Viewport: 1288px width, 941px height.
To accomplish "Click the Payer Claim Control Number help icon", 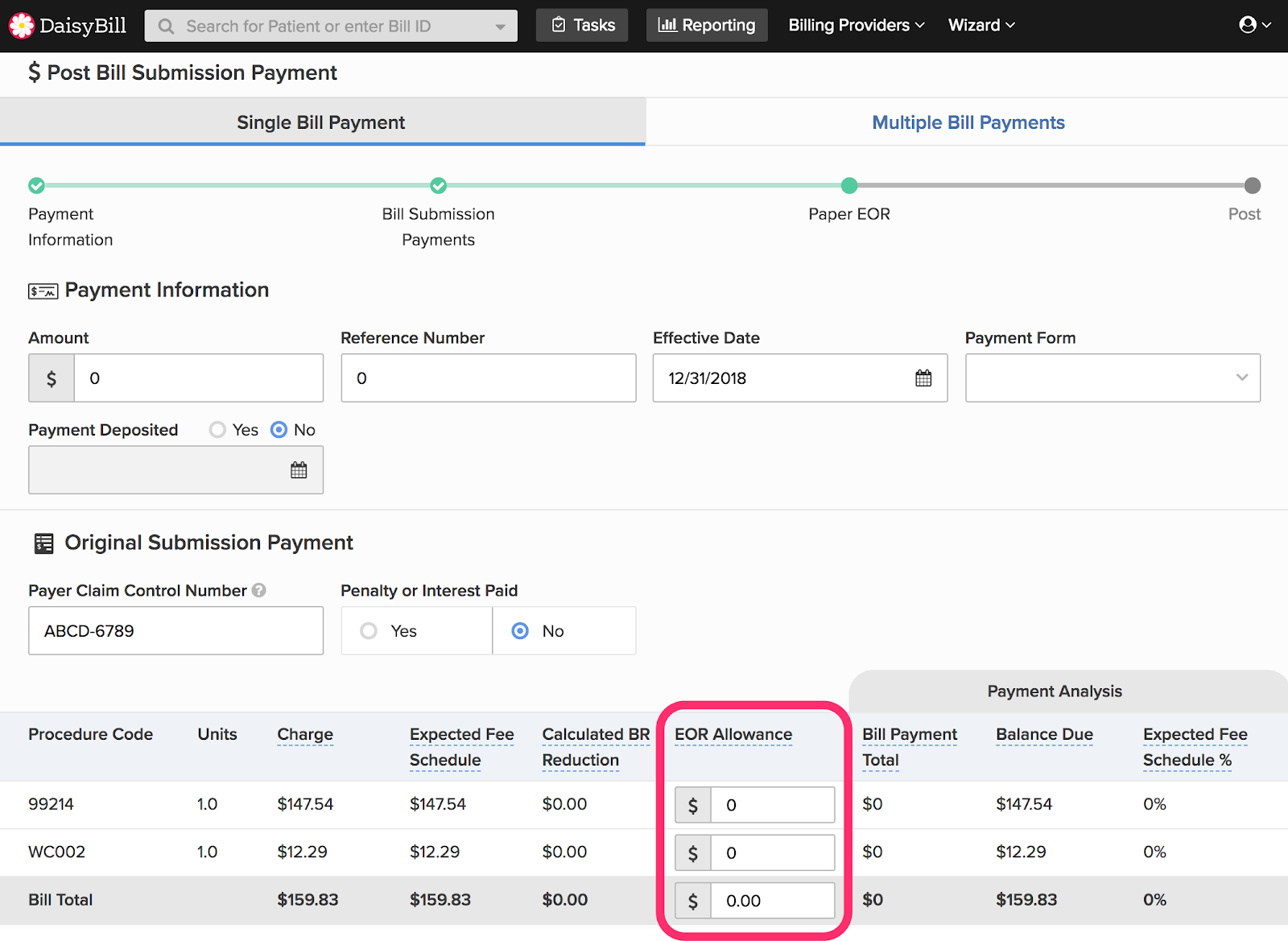I will [x=259, y=590].
